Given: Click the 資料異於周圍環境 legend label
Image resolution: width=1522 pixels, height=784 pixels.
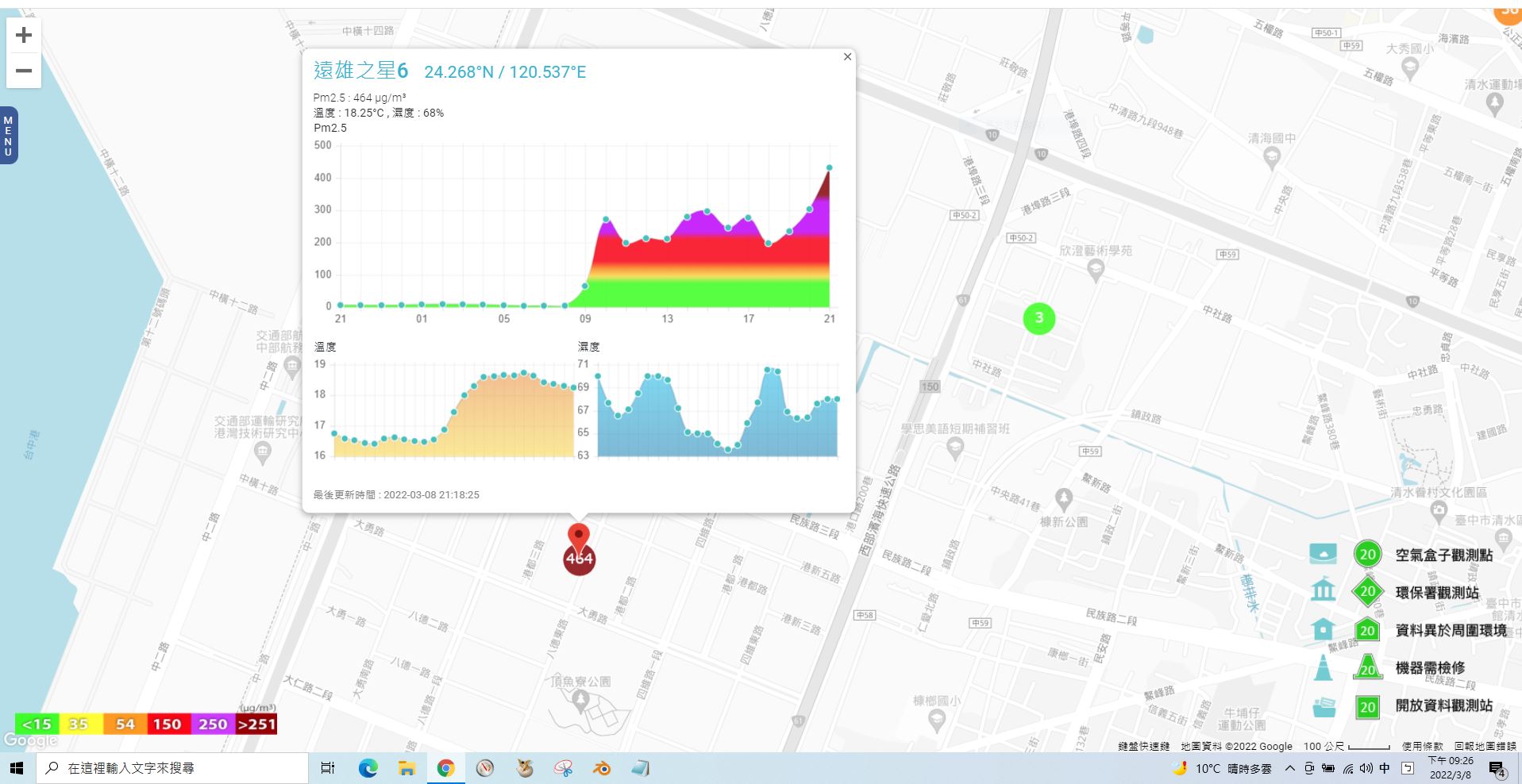Looking at the screenshot, I should pyautogui.click(x=1451, y=630).
